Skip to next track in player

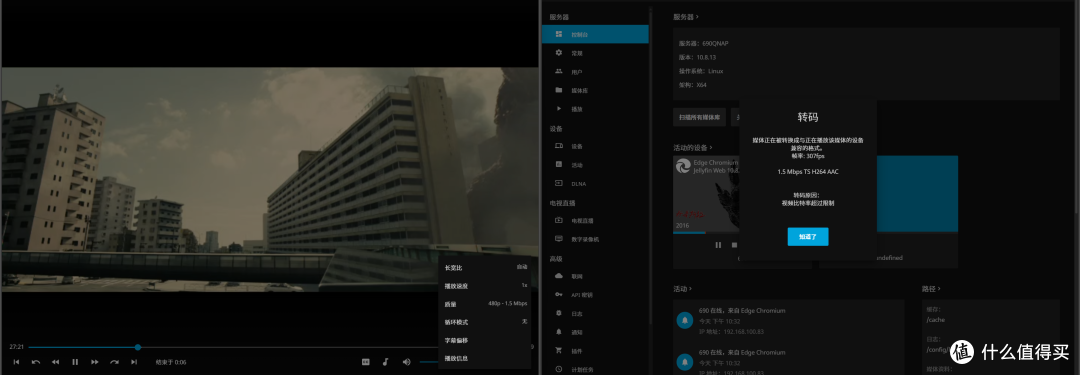click(x=134, y=362)
